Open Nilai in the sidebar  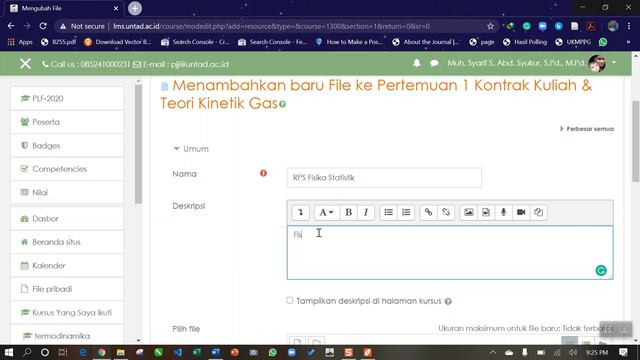pyautogui.click(x=67, y=193)
